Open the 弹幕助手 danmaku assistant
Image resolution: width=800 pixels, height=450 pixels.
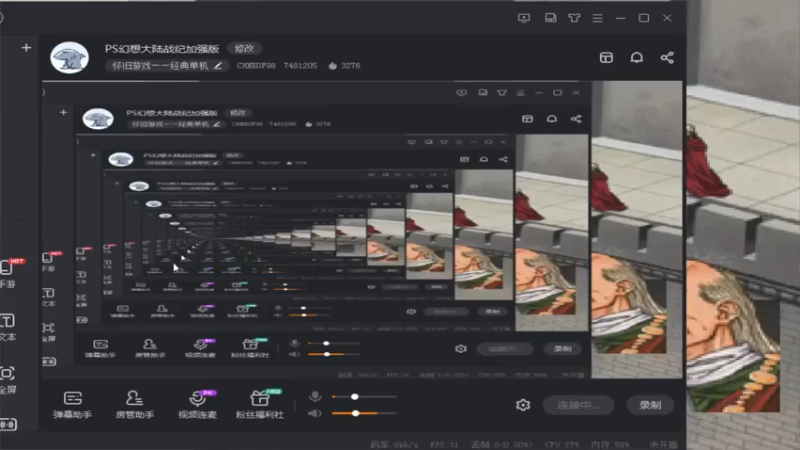pos(72,405)
